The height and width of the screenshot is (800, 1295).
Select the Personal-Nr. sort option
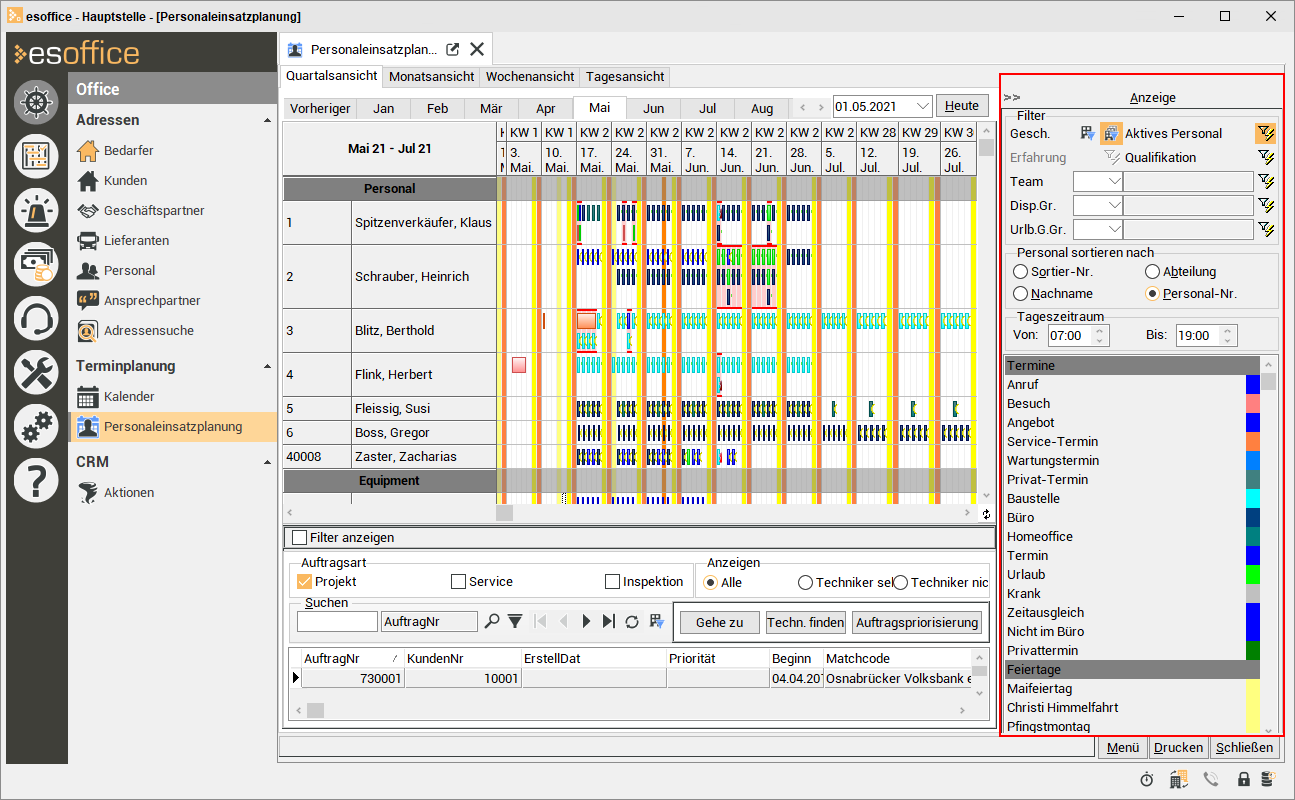tap(1153, 294)
